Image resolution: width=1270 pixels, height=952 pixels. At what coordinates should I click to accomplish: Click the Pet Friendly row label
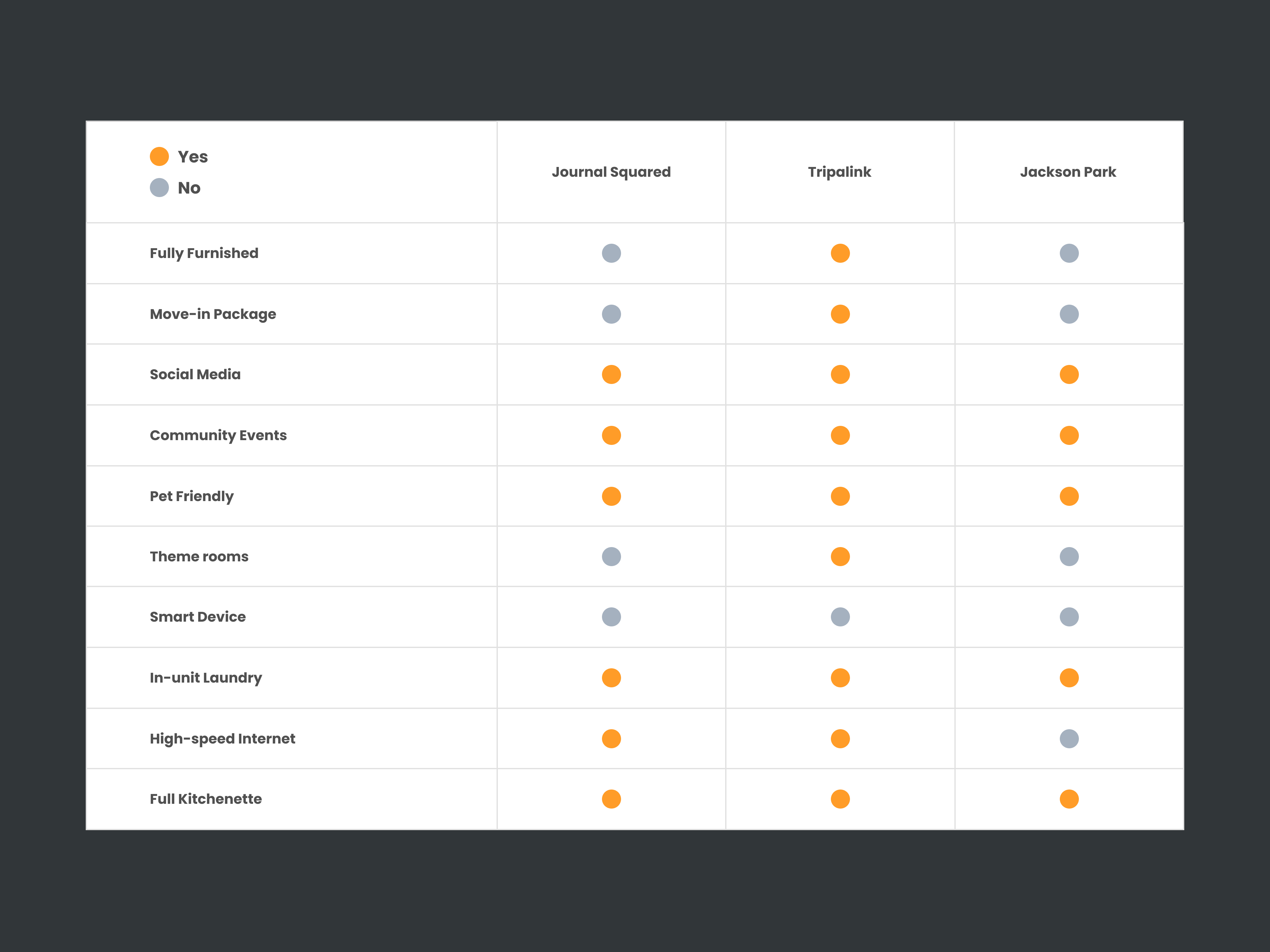click(x=192, y=496)
